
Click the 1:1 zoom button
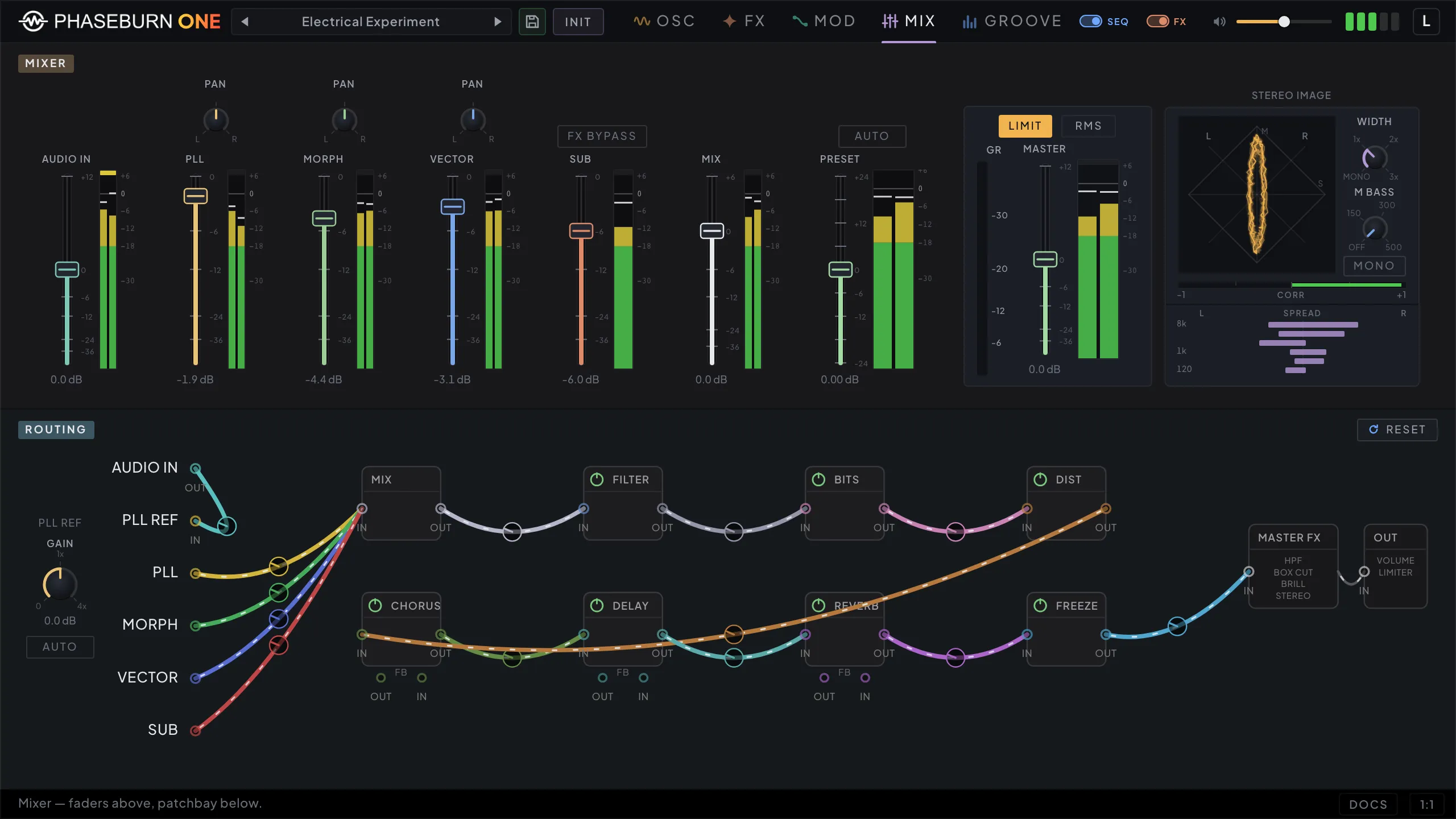[1426, 804]
